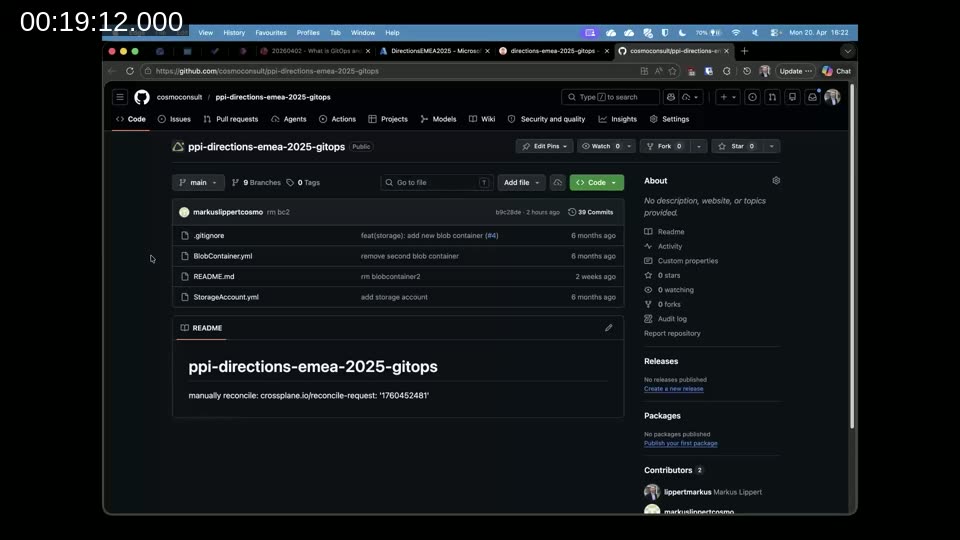This screenshot has width=960, height=540.
Task: View the 9 Branches list
Action: click(256, 182)
